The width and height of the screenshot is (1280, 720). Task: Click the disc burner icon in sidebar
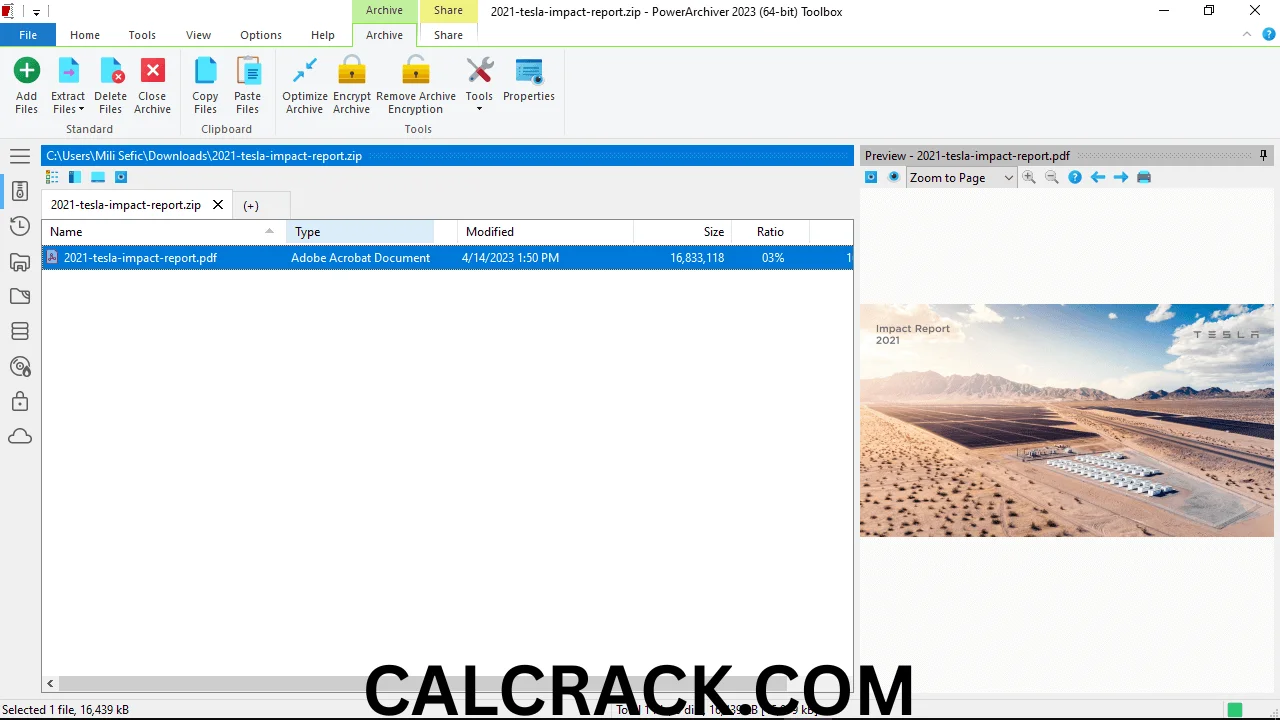point(20,367)
